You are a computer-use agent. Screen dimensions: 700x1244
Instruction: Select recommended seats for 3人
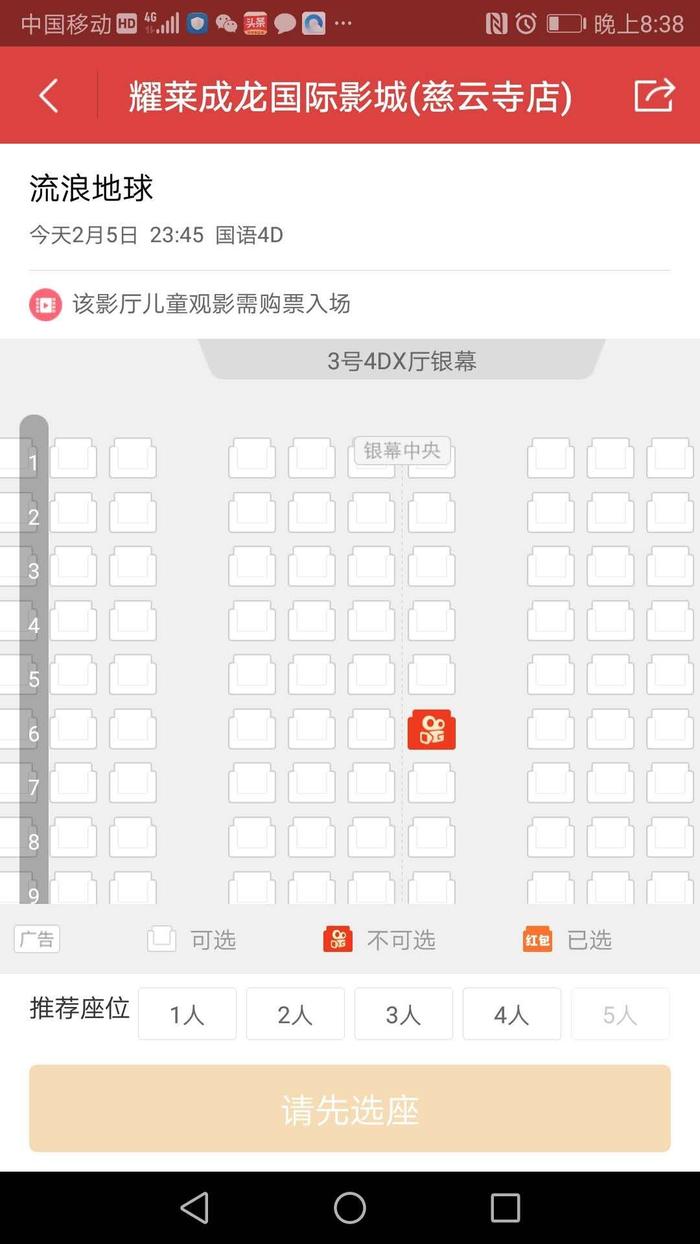[403, 1014]
